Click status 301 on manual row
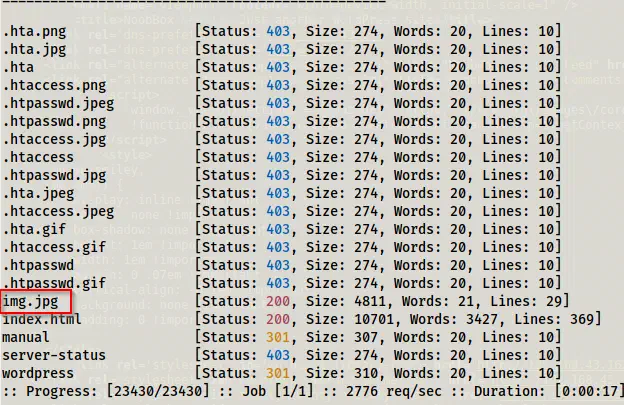Screen dimensions: 624x405 [x=278, y=337]
